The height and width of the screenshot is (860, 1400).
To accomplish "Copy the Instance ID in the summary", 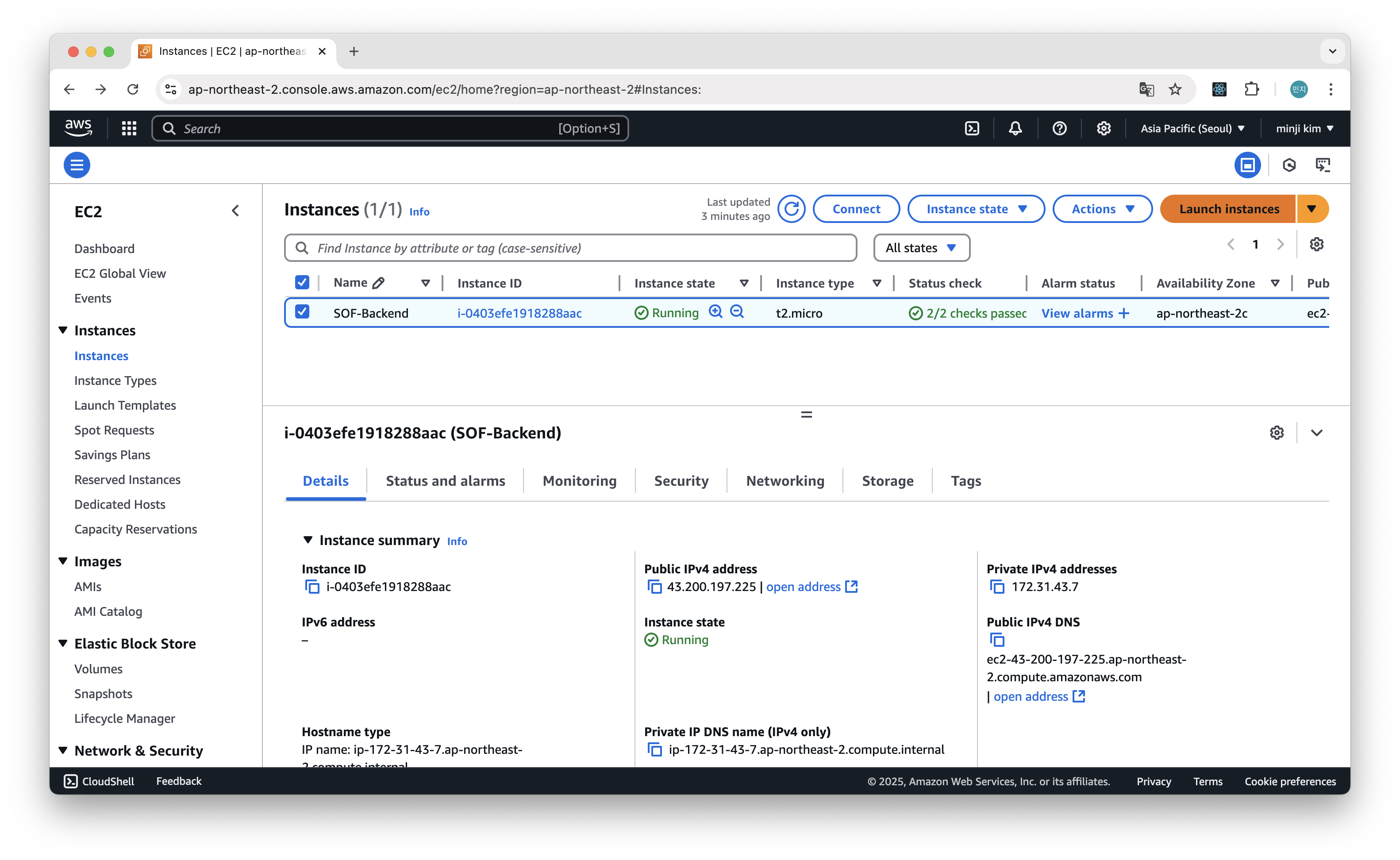I will point(312,587).
